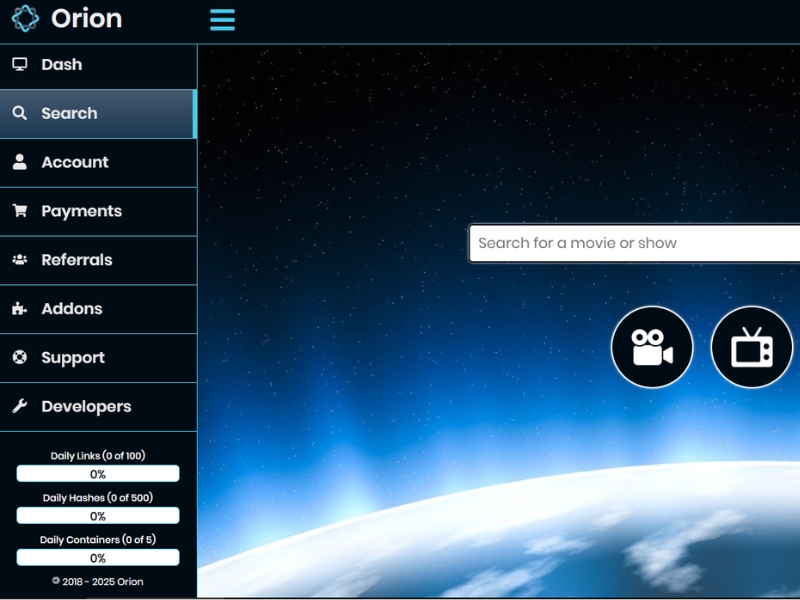Click the Daily Links progress bar
The width and height of the screenshot is (800, 600).
coord(98,474)
